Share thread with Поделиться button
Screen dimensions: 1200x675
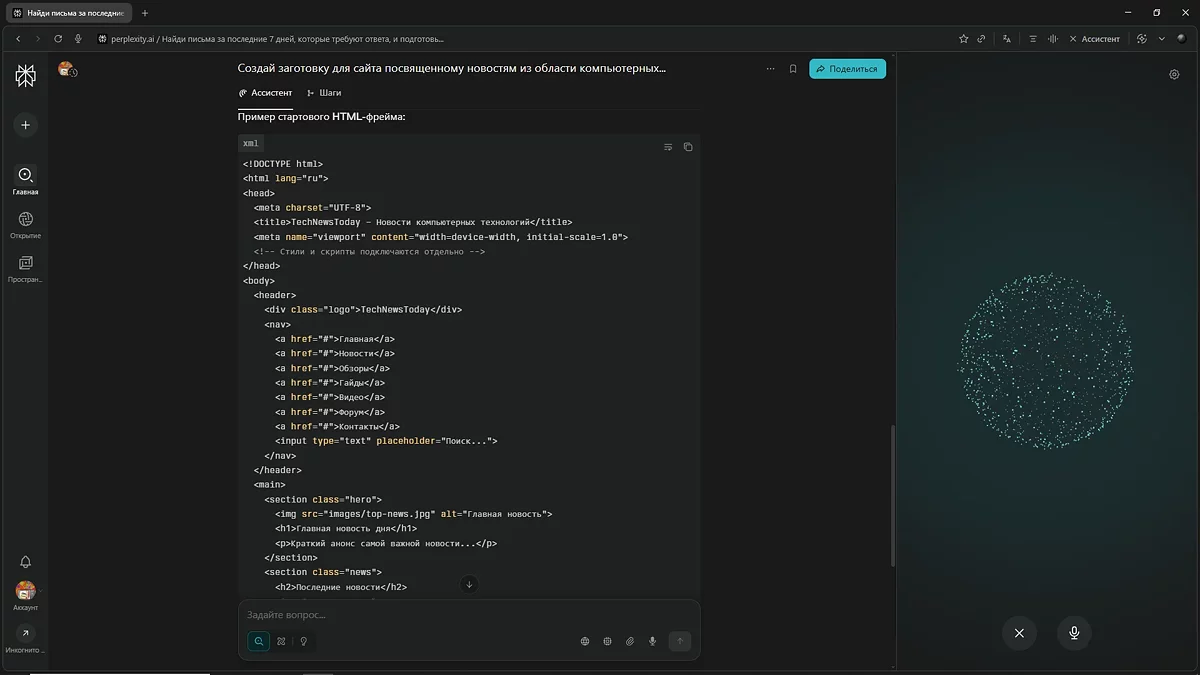tap(847, 69)
